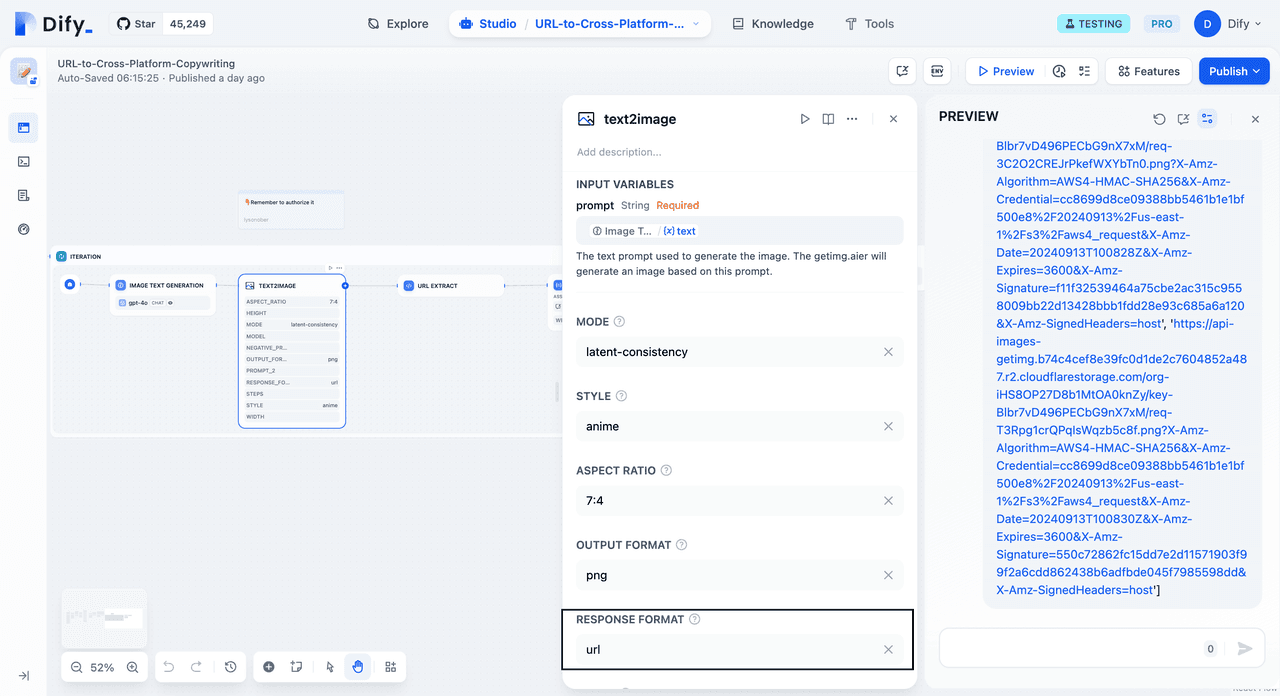Open the text2image more options menu

[852, 119]
